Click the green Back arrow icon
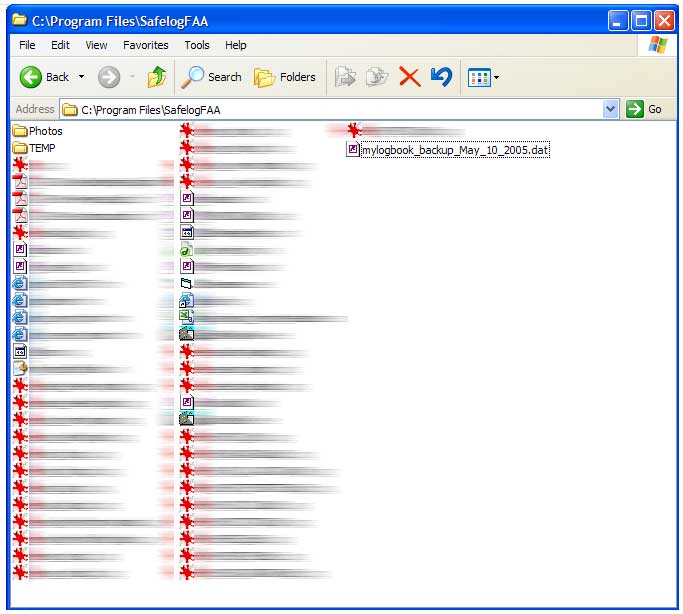The width and height of the screenshot is (683, 614). pyautogui.click(x=30, y=77)
